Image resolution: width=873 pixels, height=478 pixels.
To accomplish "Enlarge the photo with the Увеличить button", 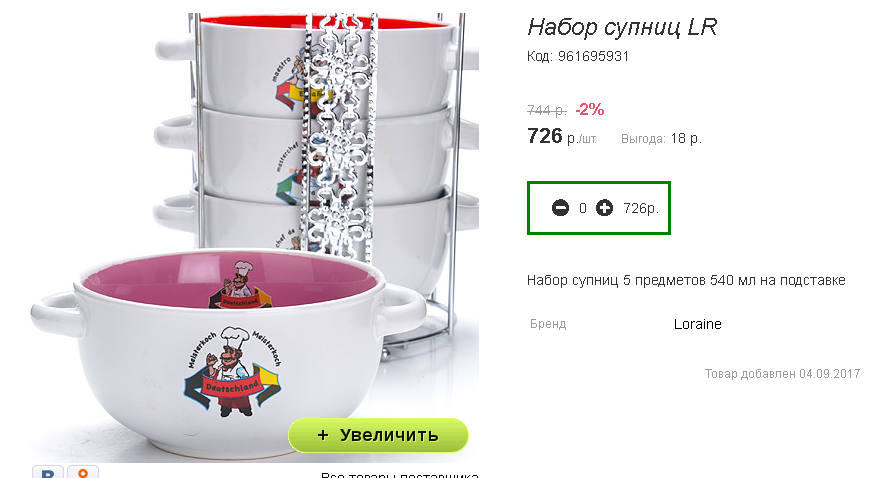I will click(x=378, y=435).
